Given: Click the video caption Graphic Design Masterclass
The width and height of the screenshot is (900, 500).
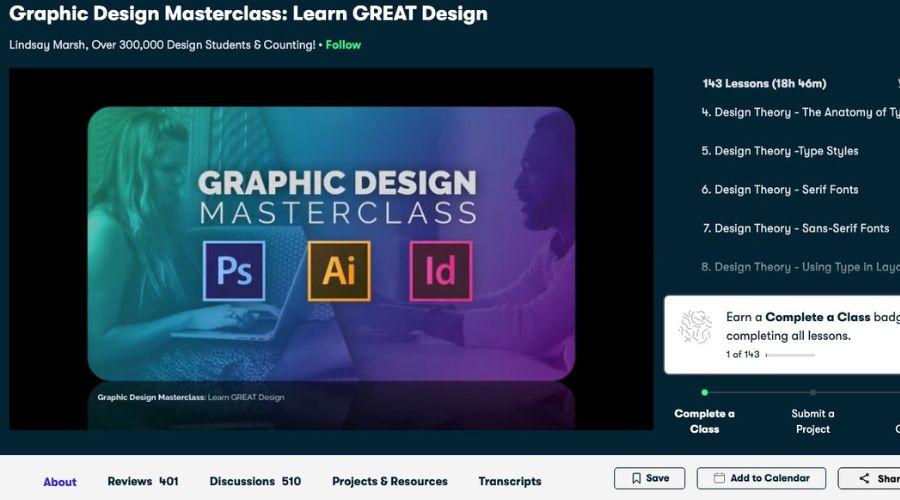Looking at the screenshot, I should tap(191, 397).
